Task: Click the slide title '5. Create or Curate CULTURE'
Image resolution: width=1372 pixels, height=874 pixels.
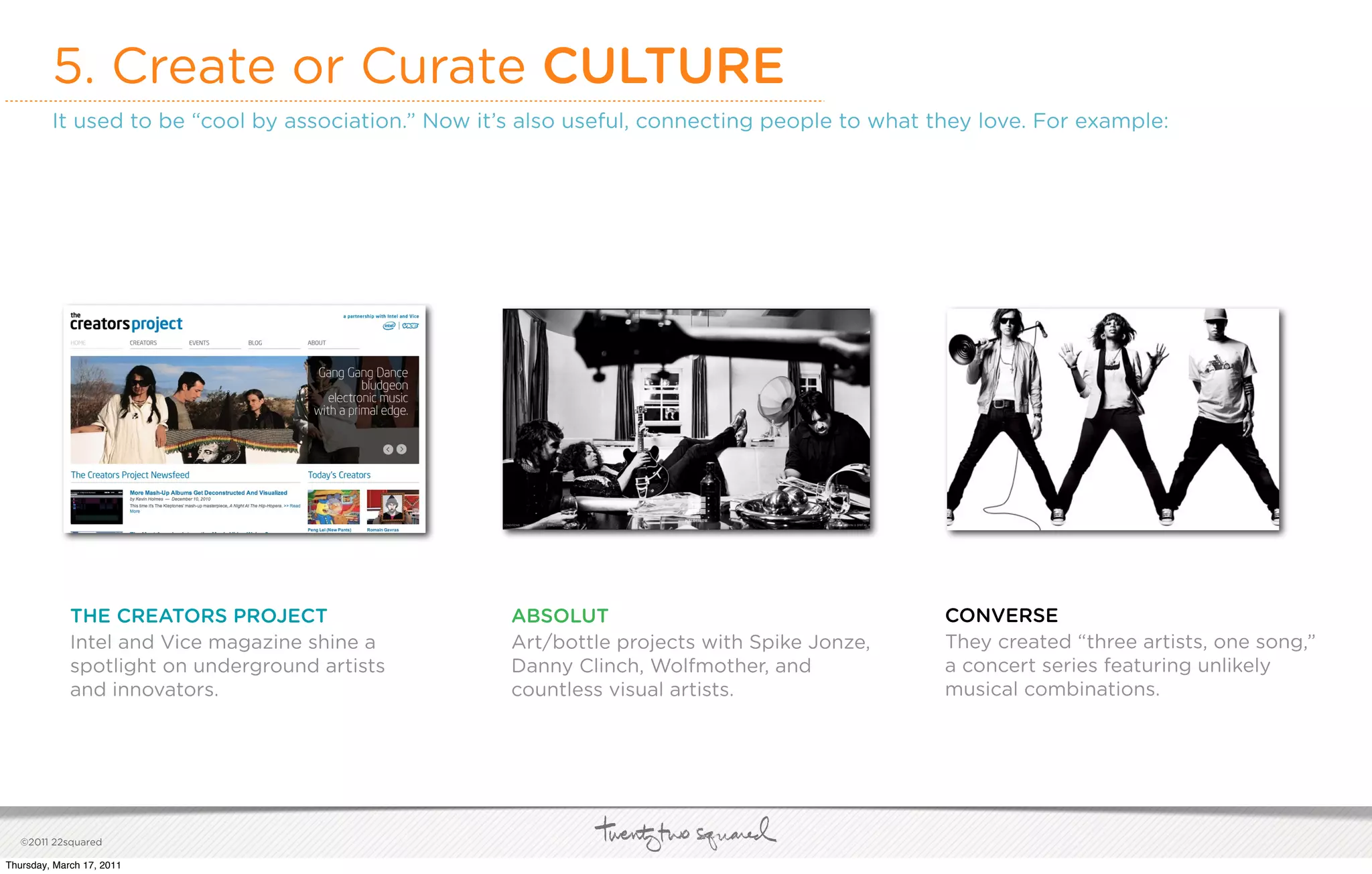Action: [419, 66]
